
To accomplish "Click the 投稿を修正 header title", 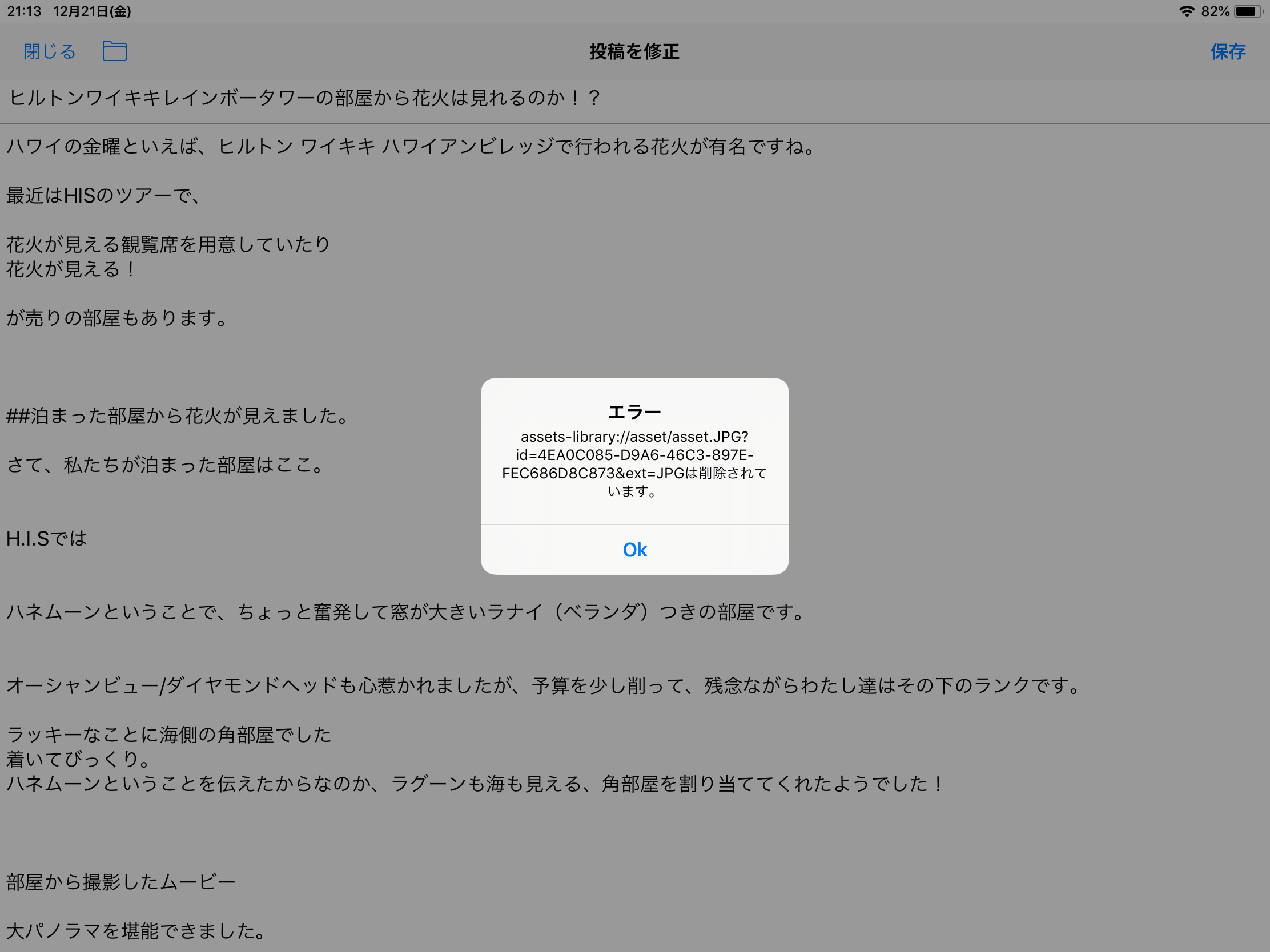I will pyautogui.click(x=634, y=51).
